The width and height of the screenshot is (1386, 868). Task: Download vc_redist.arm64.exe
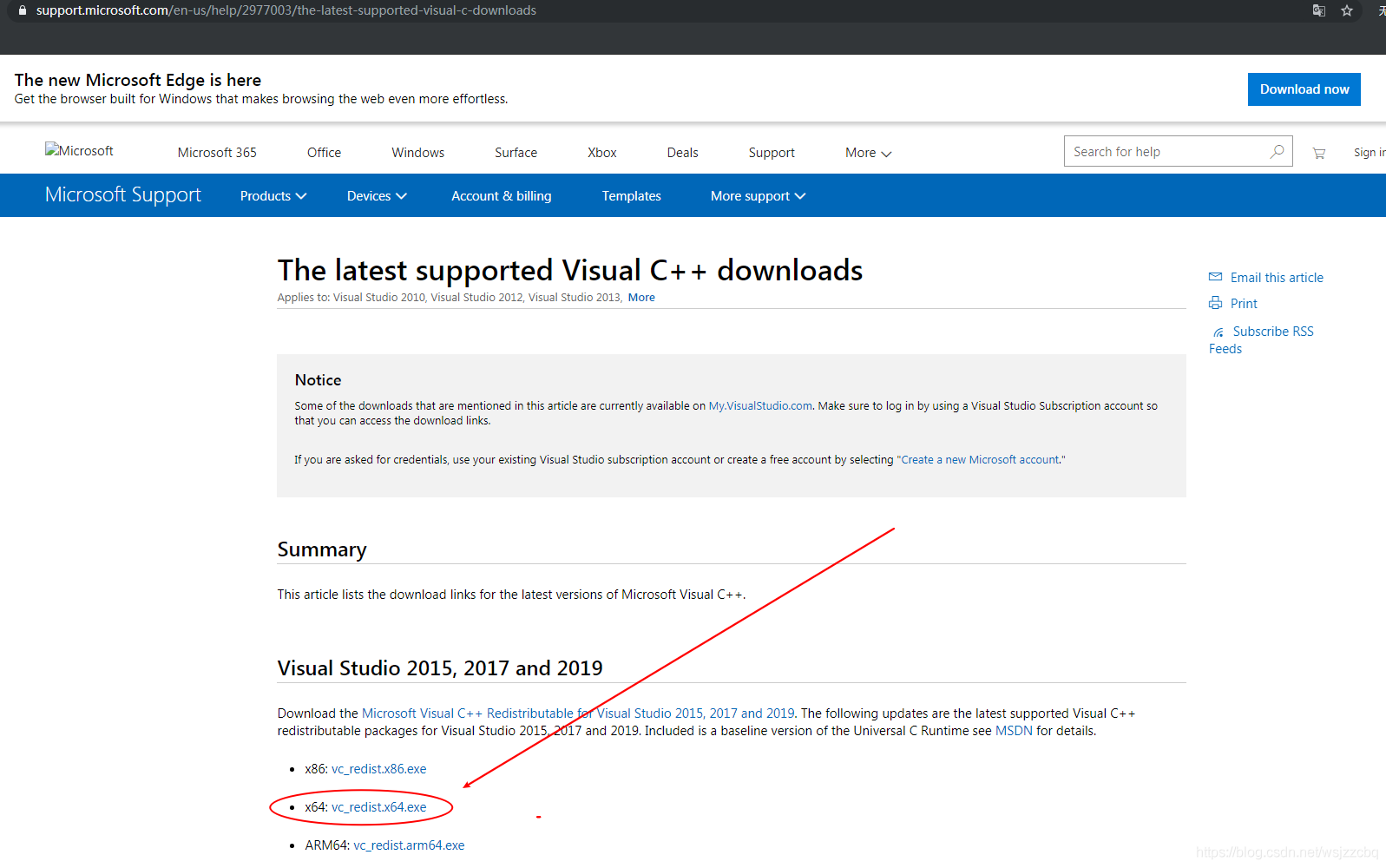[409, 845]
